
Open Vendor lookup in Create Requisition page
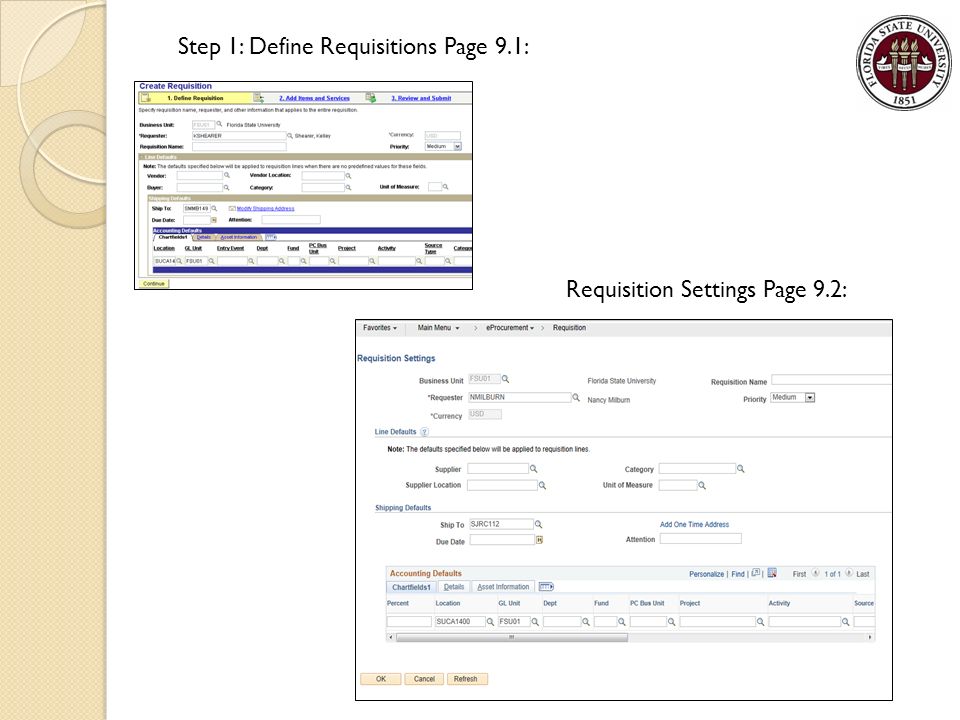tap(227, 176)
